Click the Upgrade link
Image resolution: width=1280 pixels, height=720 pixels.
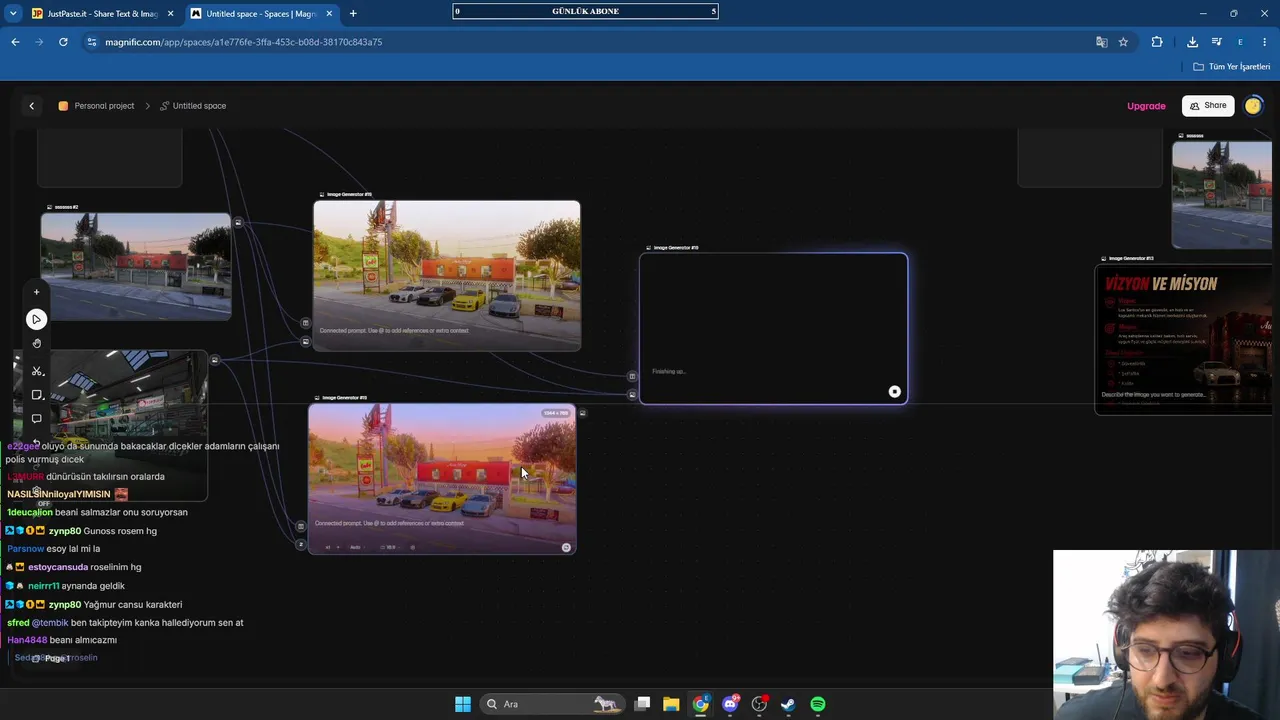pos(1146,106)
